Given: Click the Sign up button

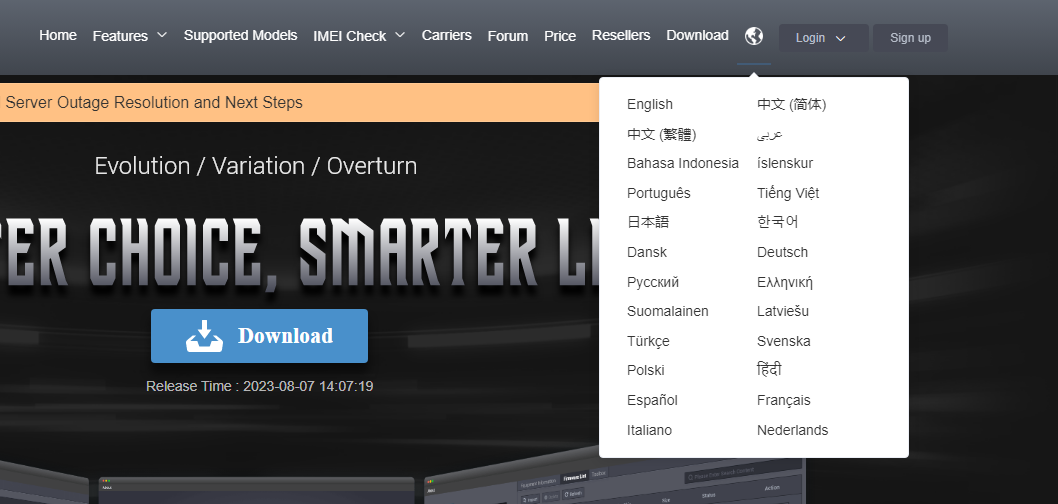Looking at the screenshot, I should point(910,38).
